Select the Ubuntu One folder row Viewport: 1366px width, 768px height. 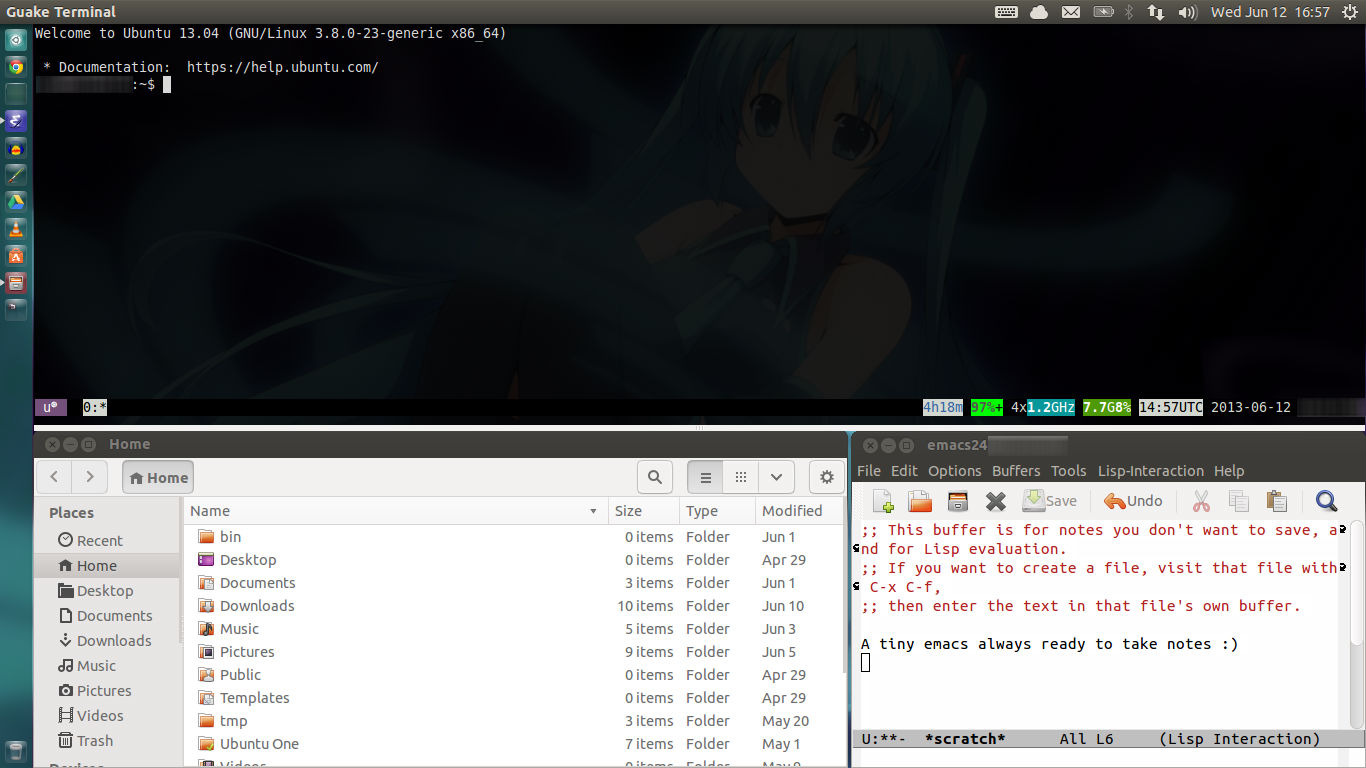(x=514, y=744)
